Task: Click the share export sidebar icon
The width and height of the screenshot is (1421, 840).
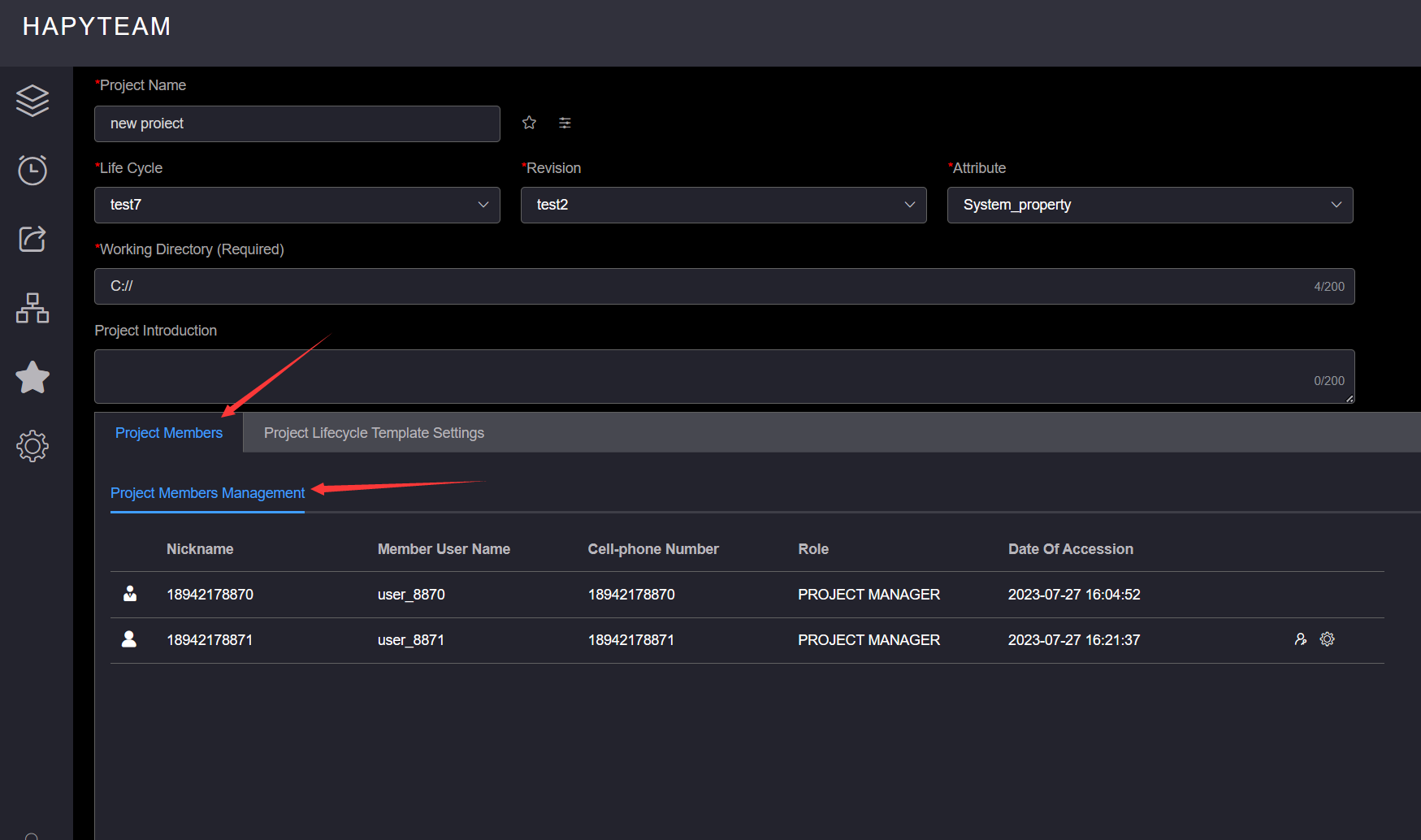Action: pos(32,239)
